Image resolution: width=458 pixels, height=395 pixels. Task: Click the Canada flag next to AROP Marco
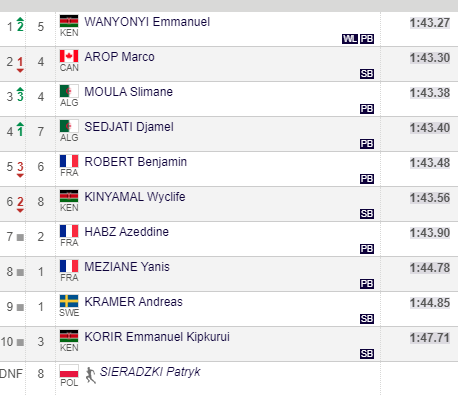pyautogui.click(x=69, y=56)
